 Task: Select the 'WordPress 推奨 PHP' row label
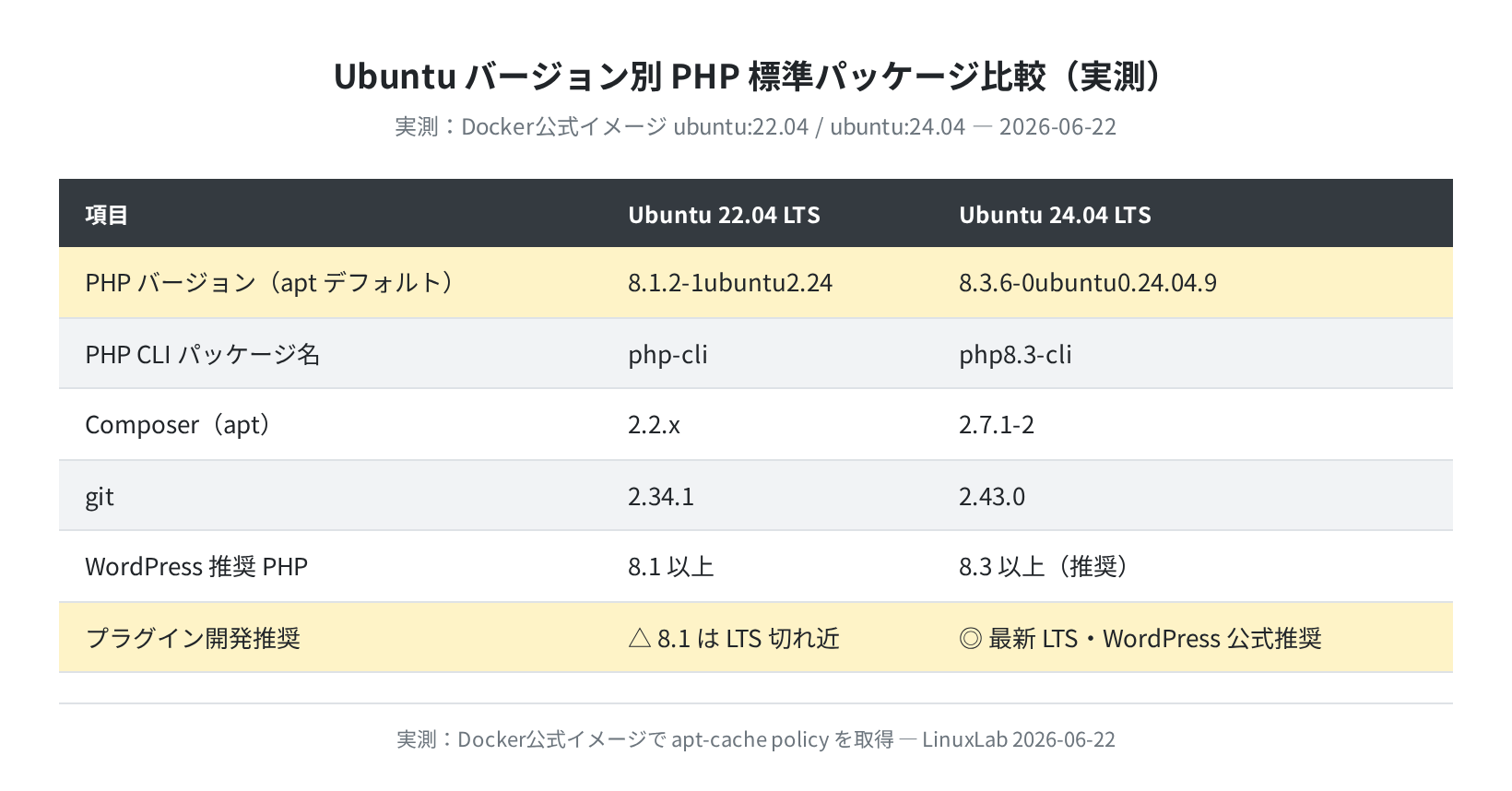196,567
